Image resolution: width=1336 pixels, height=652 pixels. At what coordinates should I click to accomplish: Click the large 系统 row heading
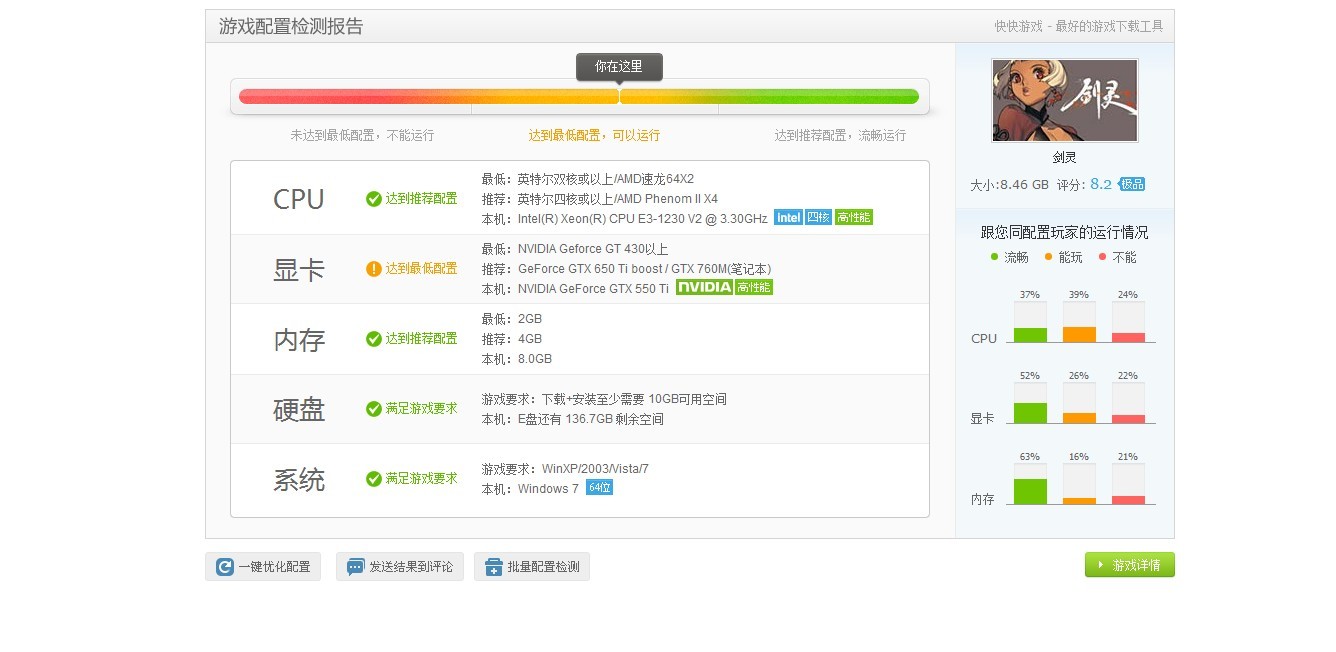pos(299,479)
